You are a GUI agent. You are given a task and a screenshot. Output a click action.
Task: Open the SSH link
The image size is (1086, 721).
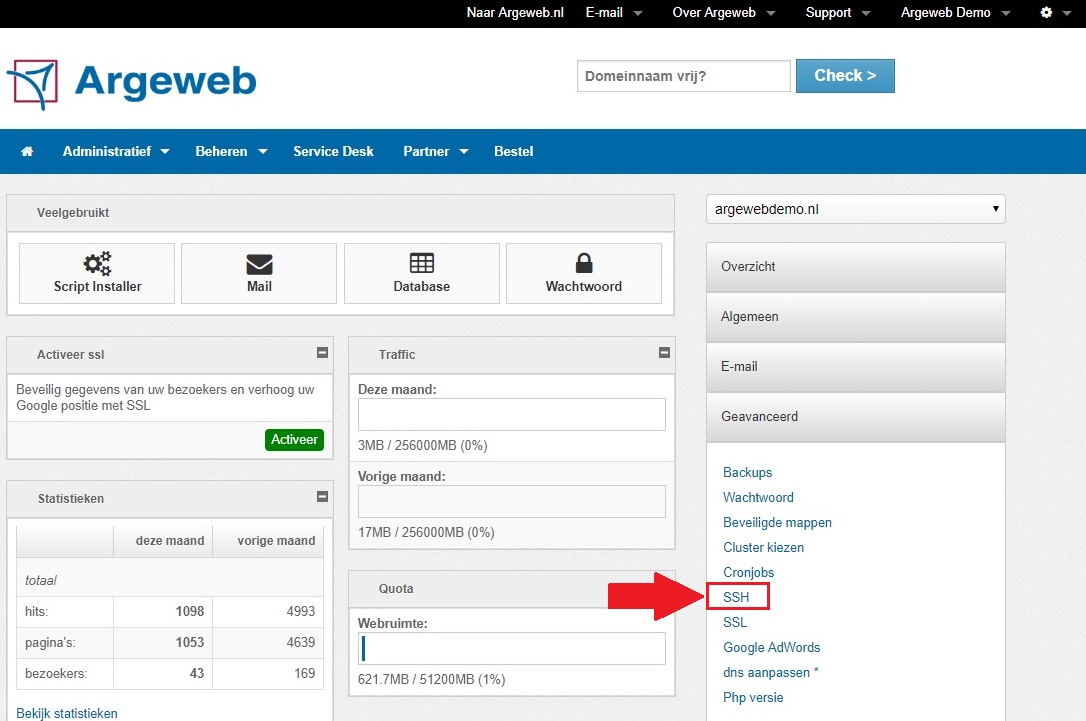(736, 597)
